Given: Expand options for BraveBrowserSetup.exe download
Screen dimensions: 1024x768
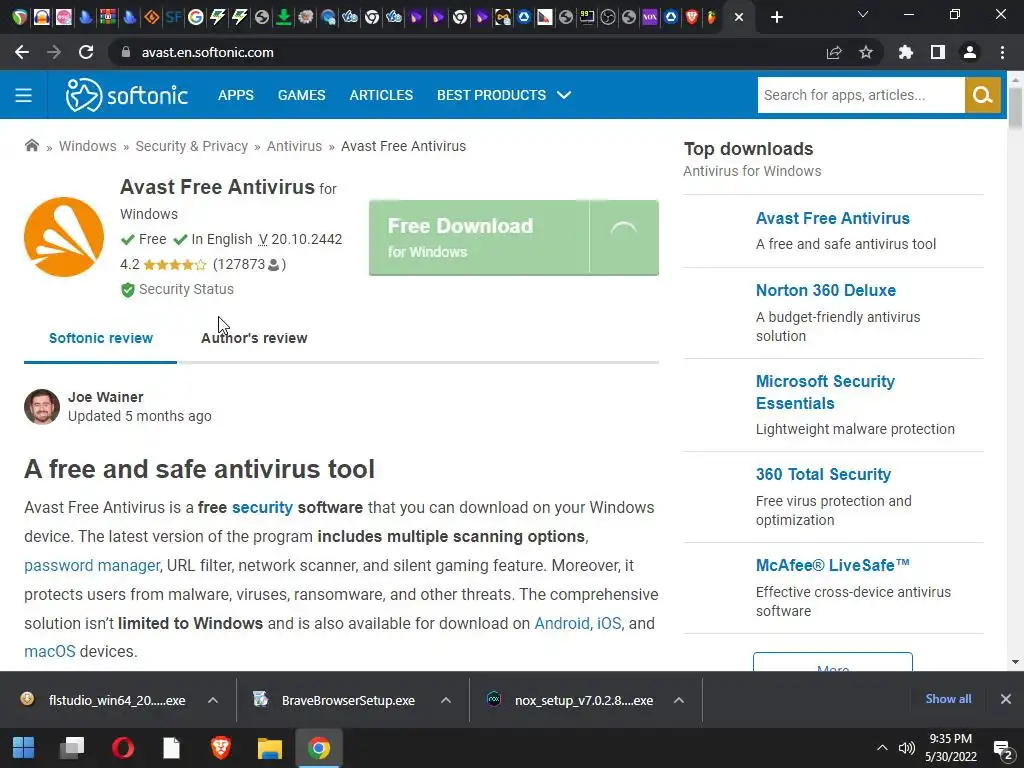Looking at the screenshot, I should tap(446, 700).
